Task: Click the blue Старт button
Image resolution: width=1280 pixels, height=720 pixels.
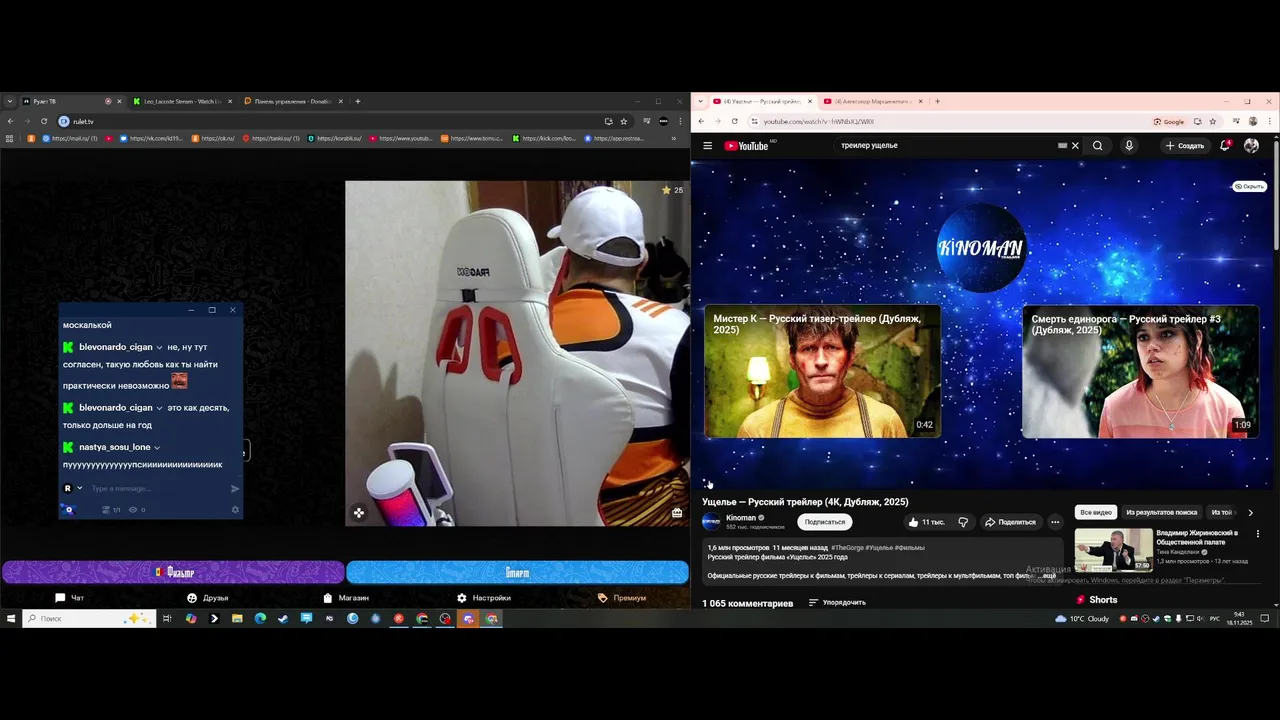Action: pyautogui.click(x=517, y=572)
